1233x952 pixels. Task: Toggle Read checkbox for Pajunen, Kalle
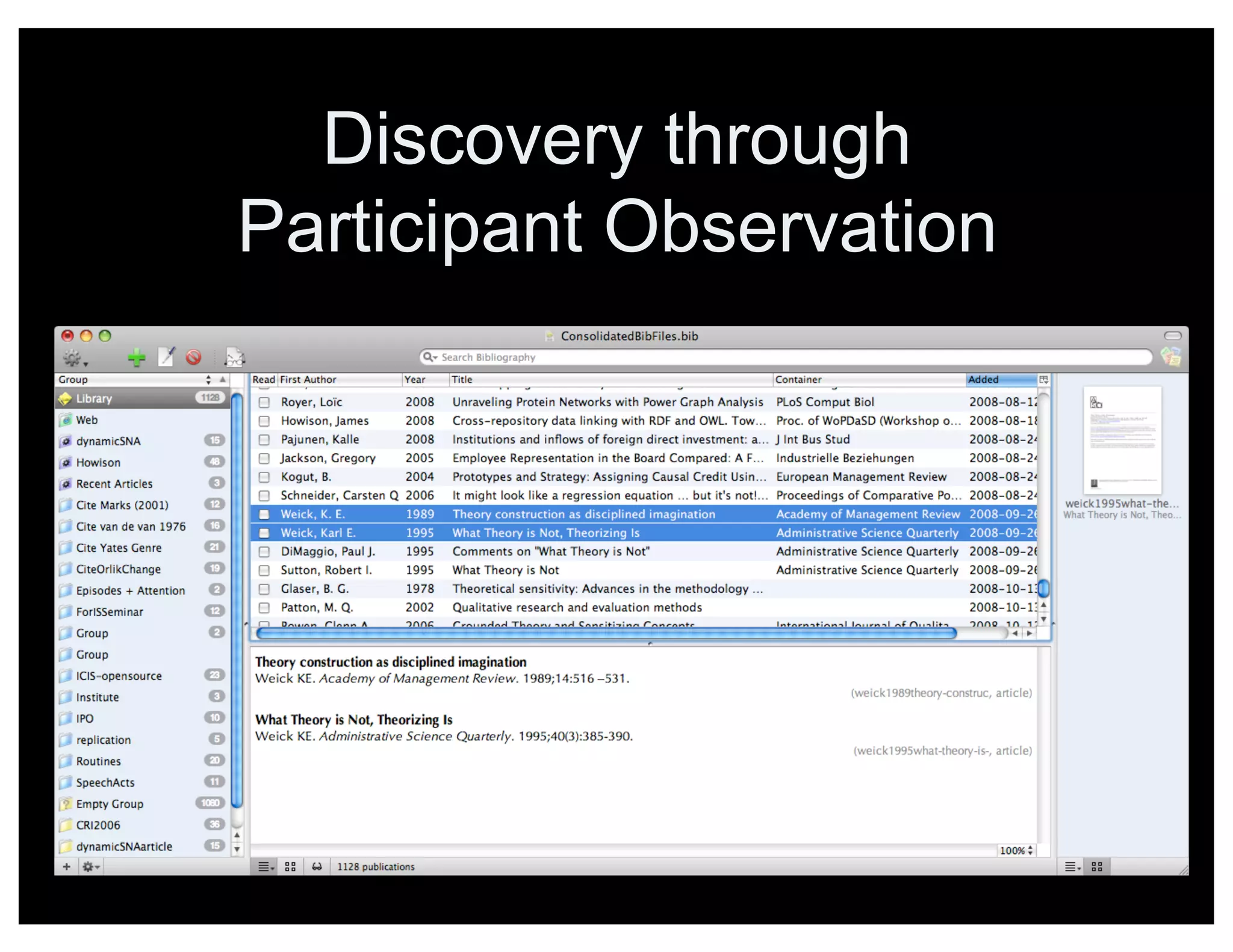click(264, 440)
